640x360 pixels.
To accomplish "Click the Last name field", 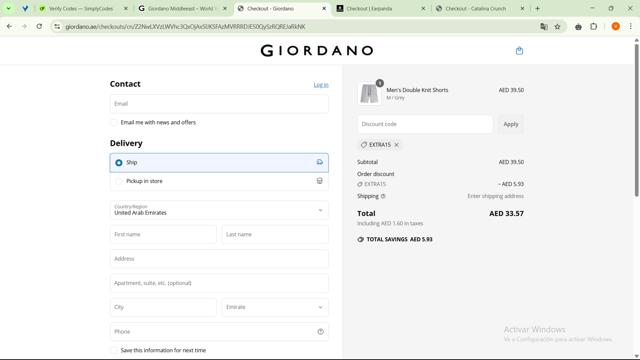I will [275, 235].
